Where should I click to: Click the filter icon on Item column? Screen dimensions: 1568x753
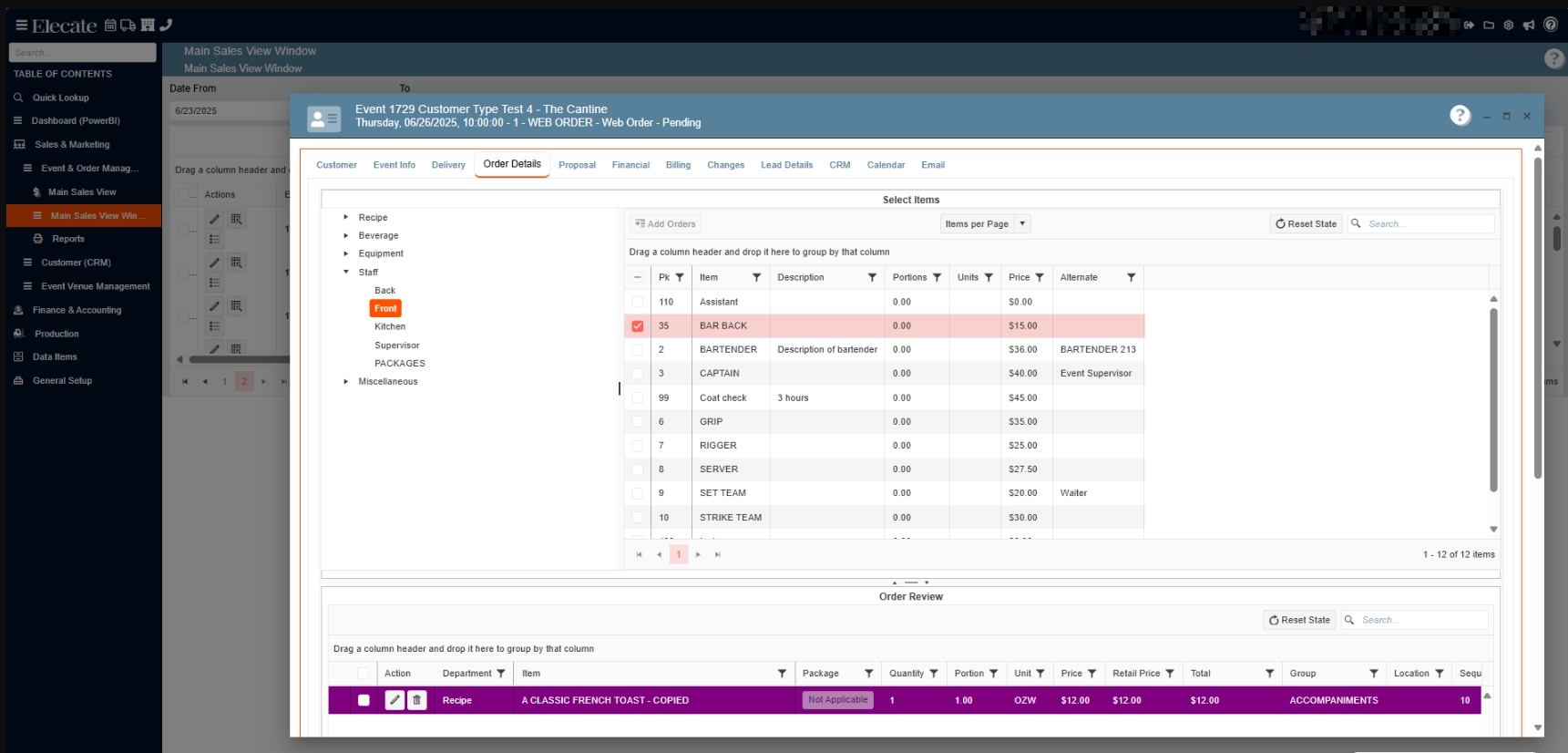click(756, 278)
